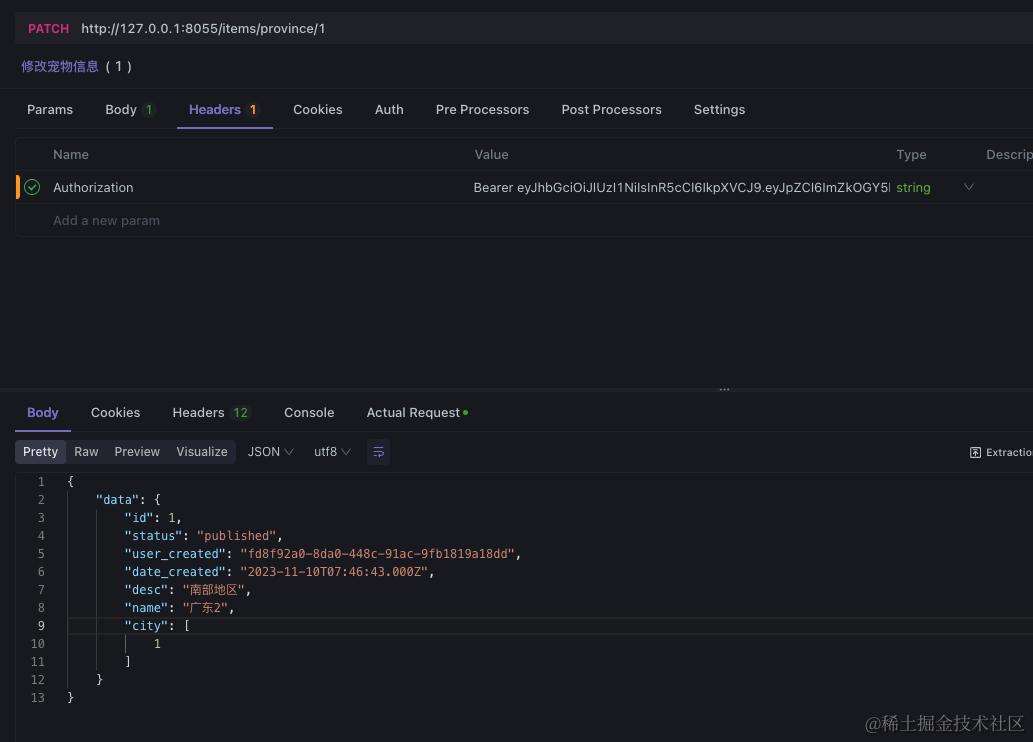Click the 修改宠物信息 request title link
1033x742 pixels.
[60, 66]
